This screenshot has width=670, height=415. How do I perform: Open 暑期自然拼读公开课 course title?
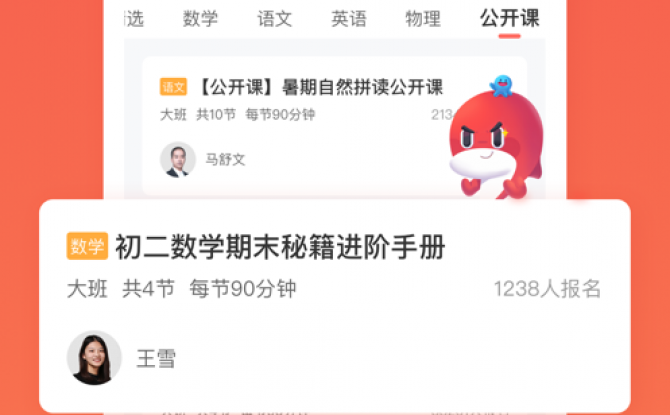click(320, 87)
